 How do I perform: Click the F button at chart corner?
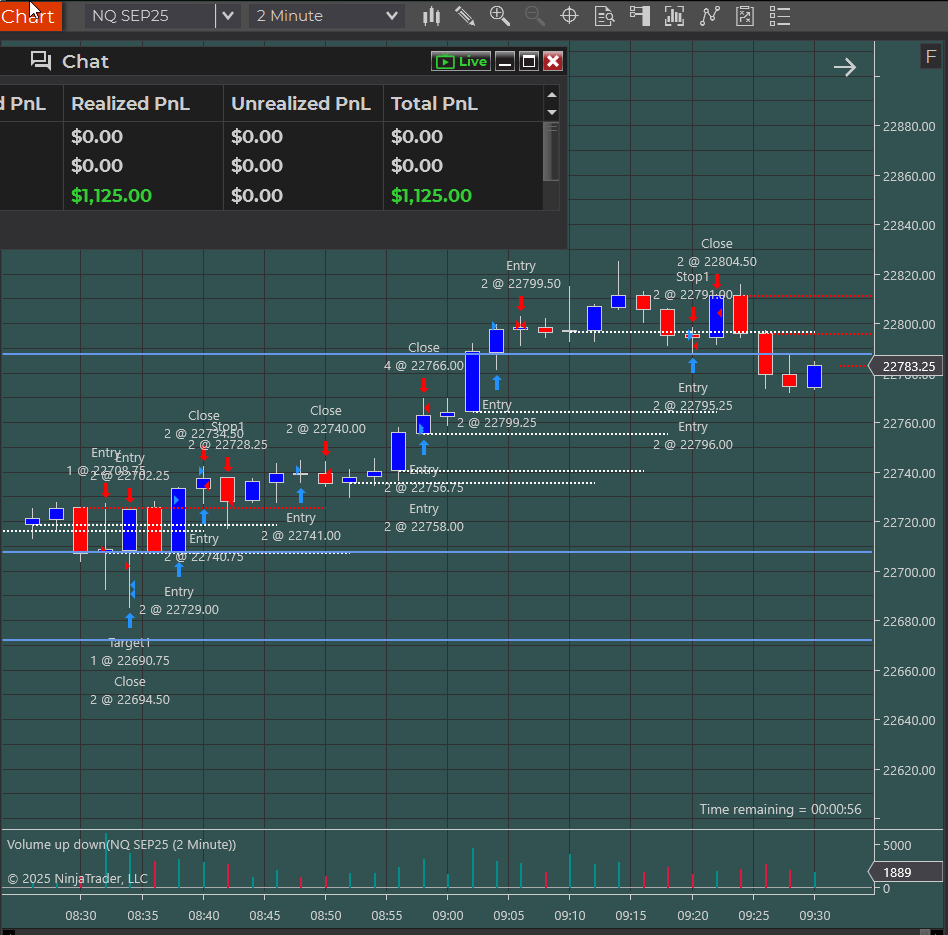click(930, 57)
